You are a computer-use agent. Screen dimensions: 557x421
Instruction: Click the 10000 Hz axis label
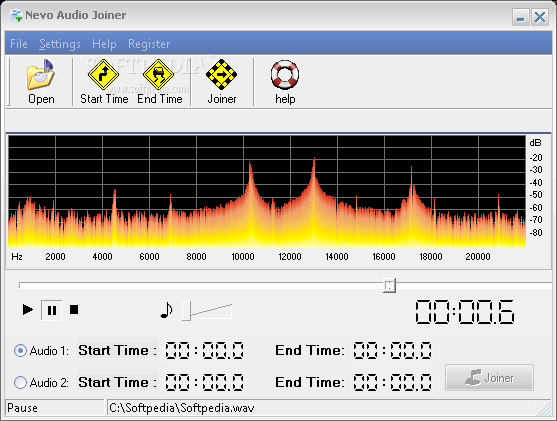coord(243,257)
